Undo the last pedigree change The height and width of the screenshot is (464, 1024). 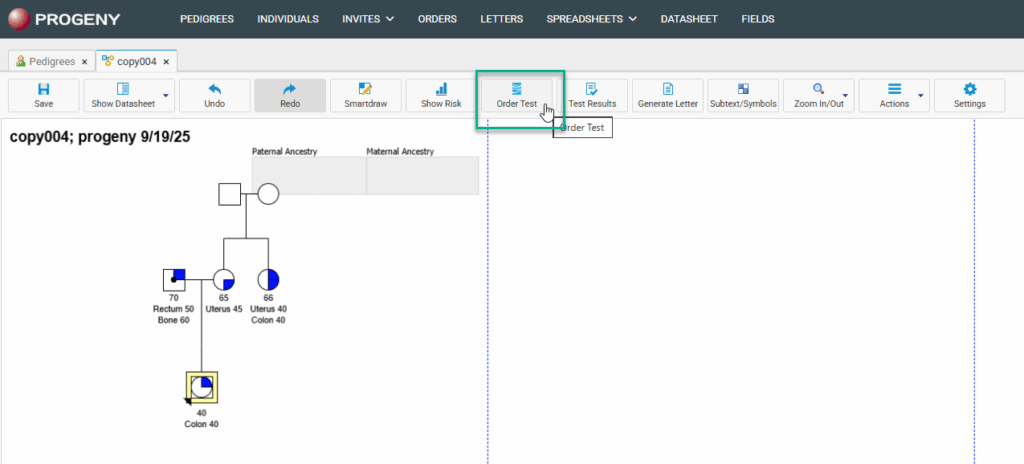[214, 95]
